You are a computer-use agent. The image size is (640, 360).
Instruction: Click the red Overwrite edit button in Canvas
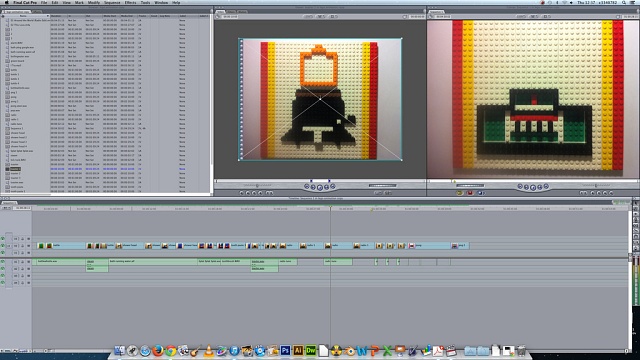(469, 193)
